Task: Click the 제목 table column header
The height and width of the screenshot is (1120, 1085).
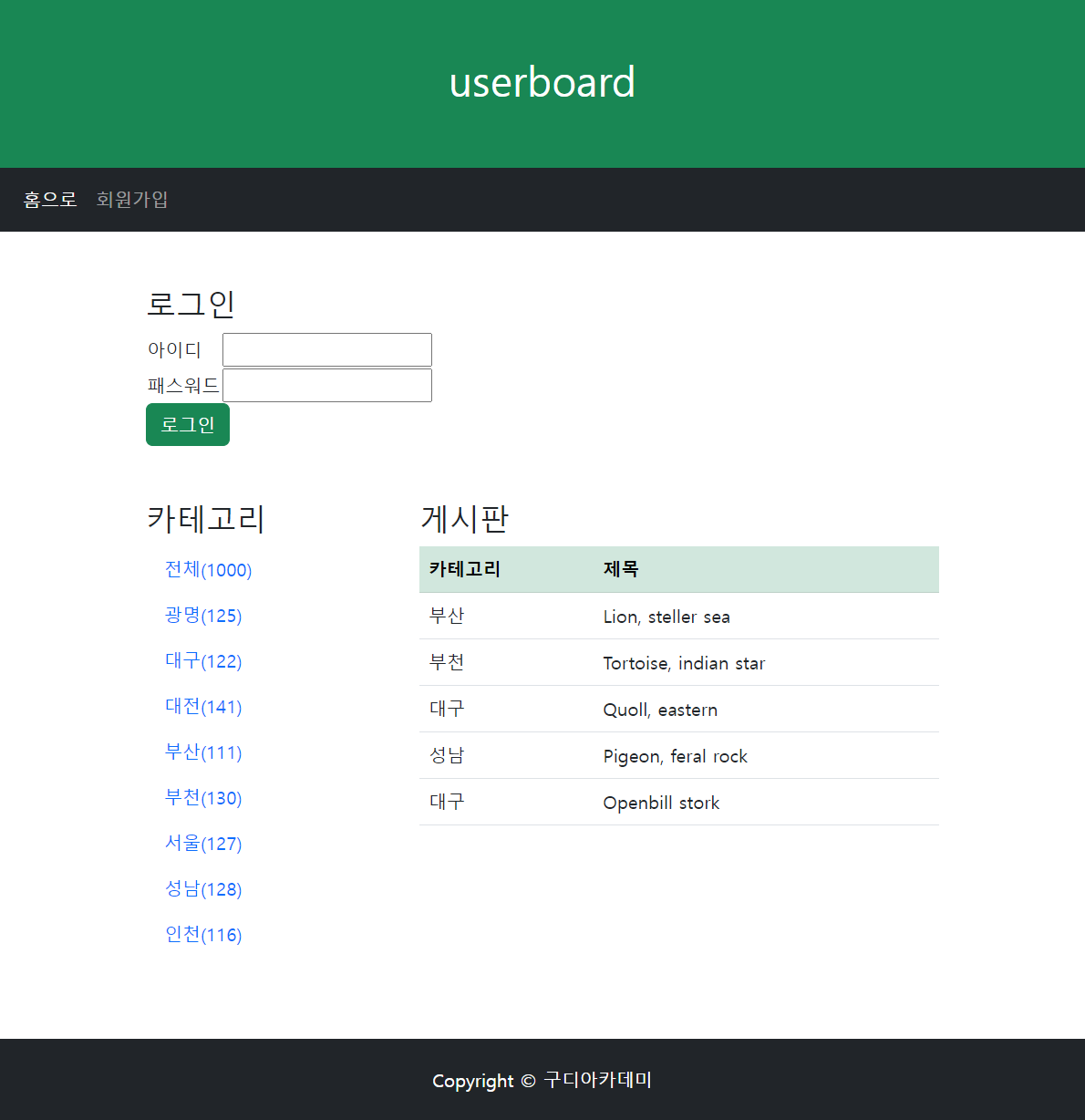Action: coord(621,569)
